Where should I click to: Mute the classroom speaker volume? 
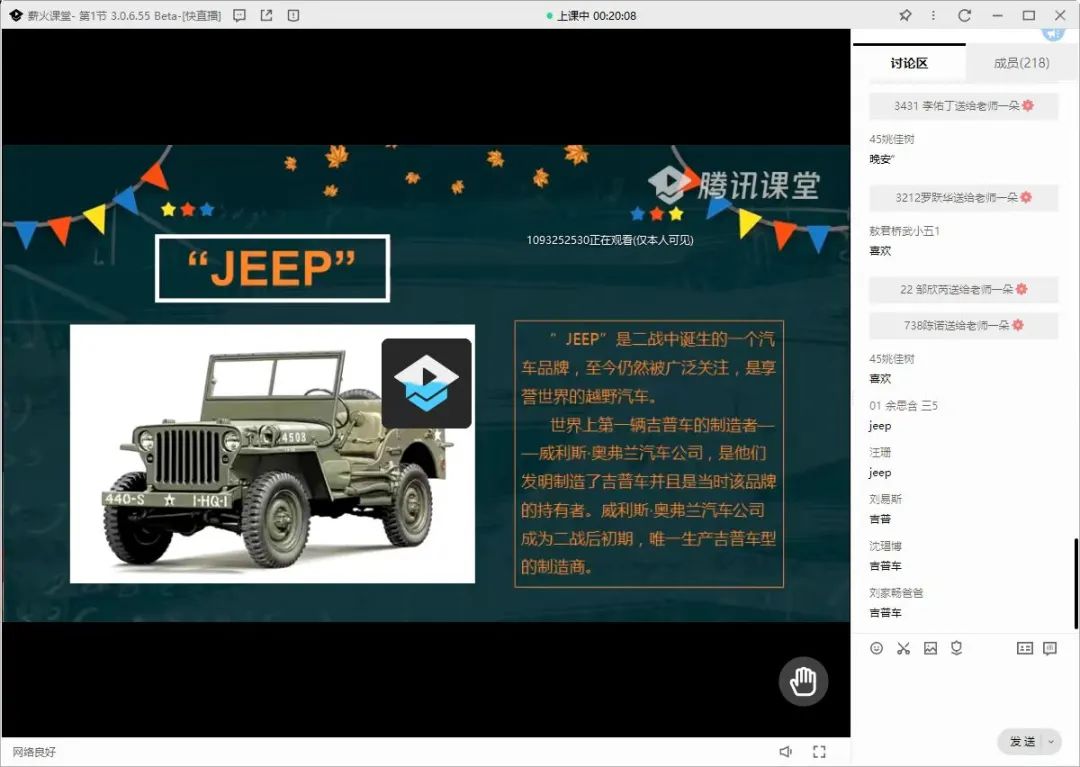786,751
